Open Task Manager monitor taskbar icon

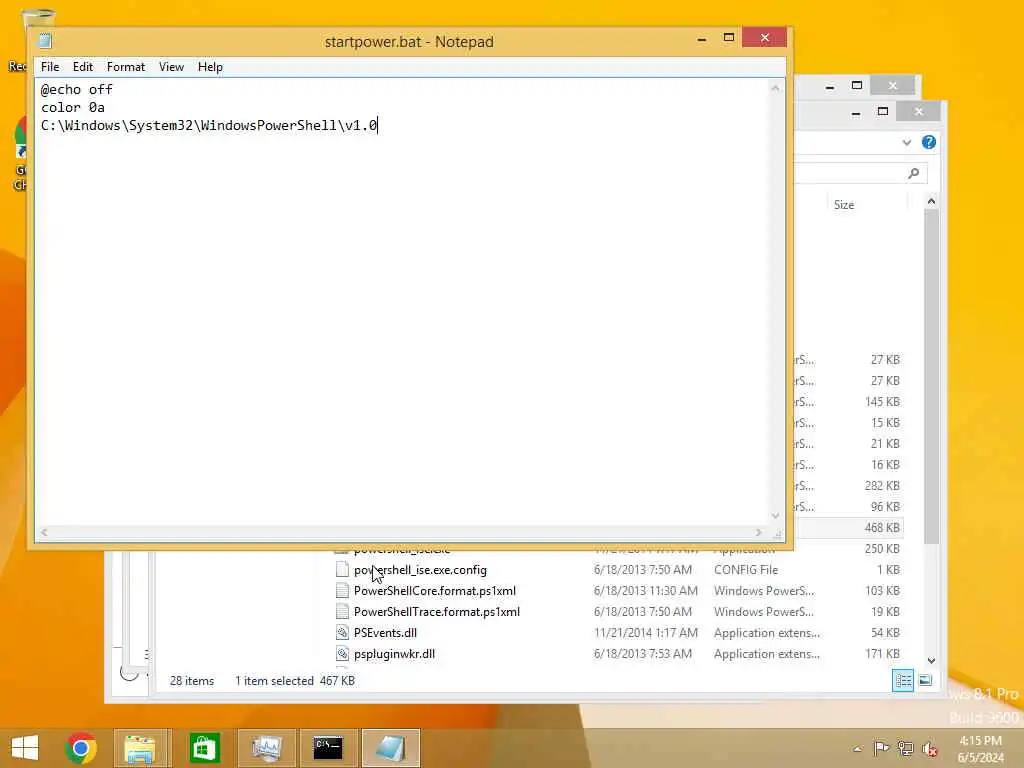tap(266, 748)
